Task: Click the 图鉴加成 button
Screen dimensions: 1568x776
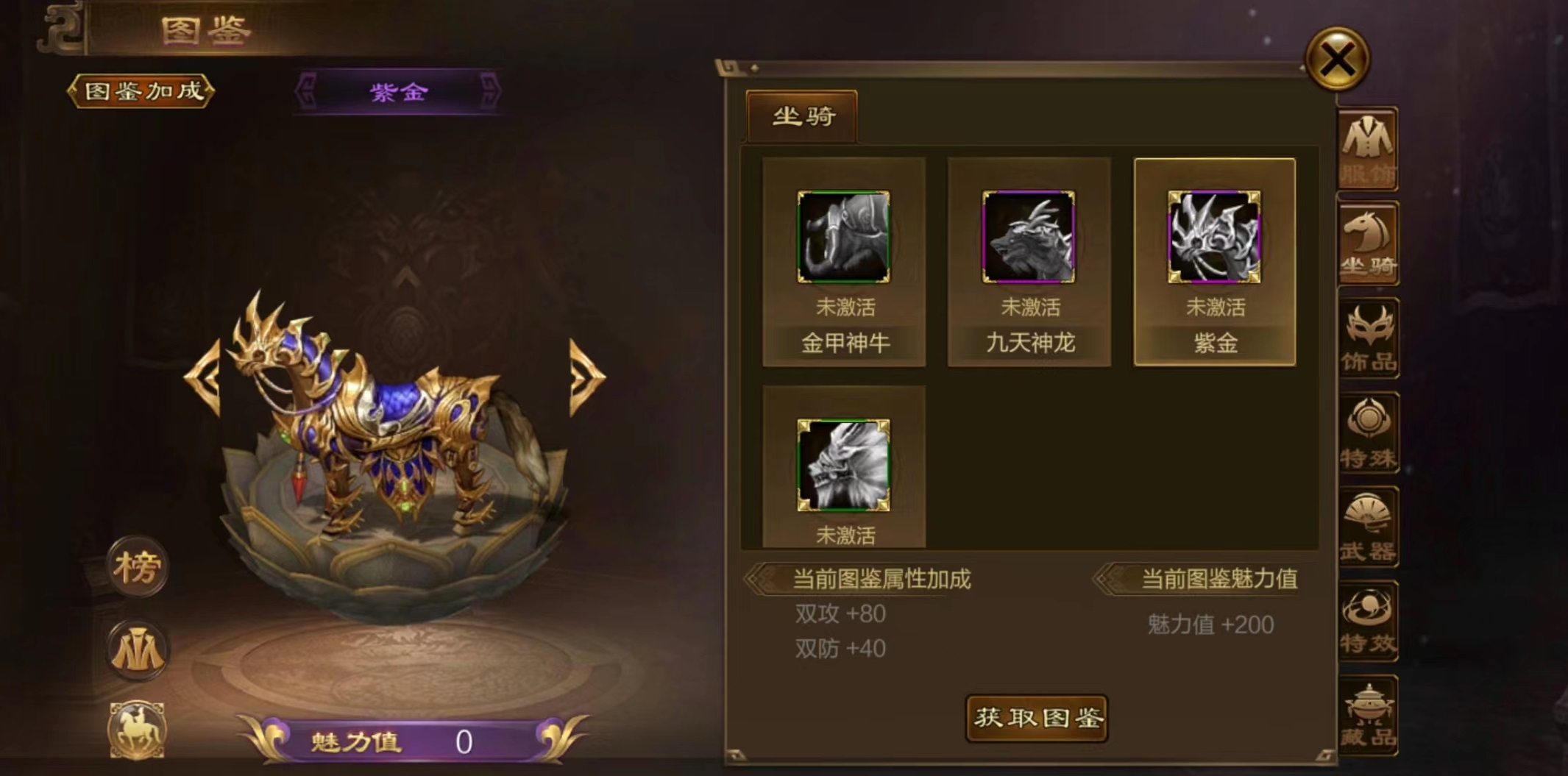Action: [141, 91]
